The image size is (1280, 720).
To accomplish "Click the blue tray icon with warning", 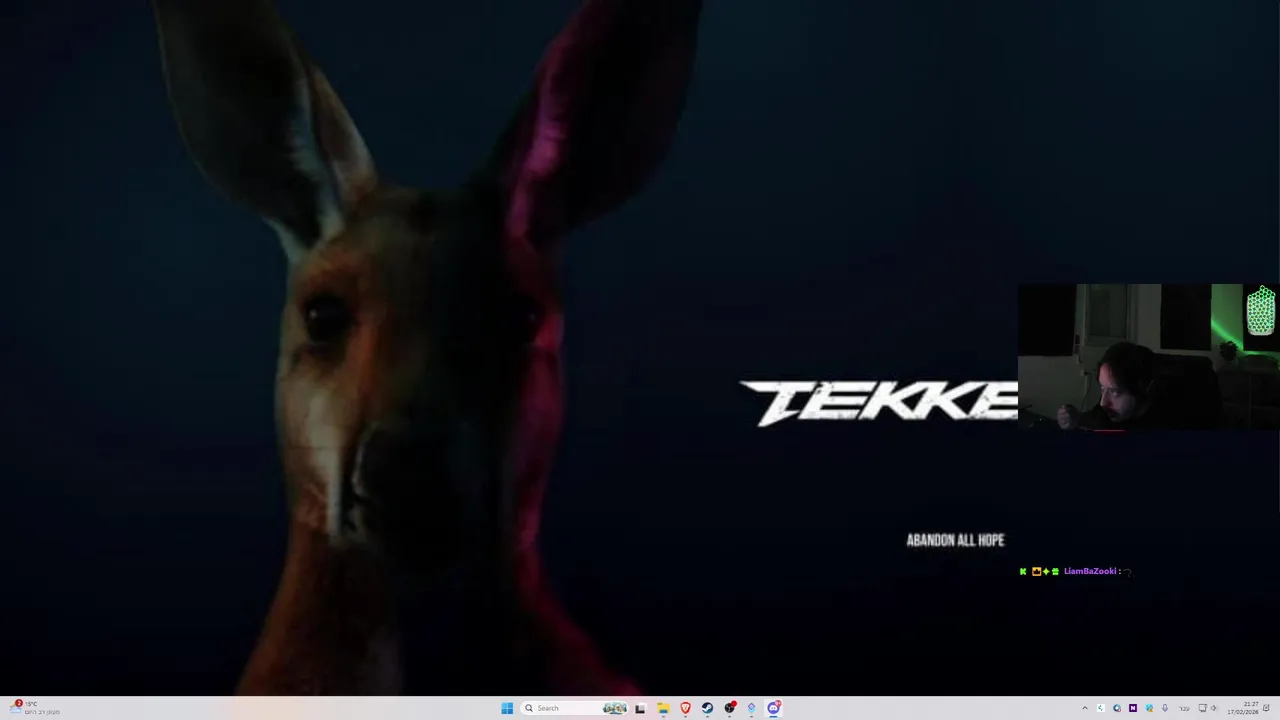I will [x=1149, y=708].
